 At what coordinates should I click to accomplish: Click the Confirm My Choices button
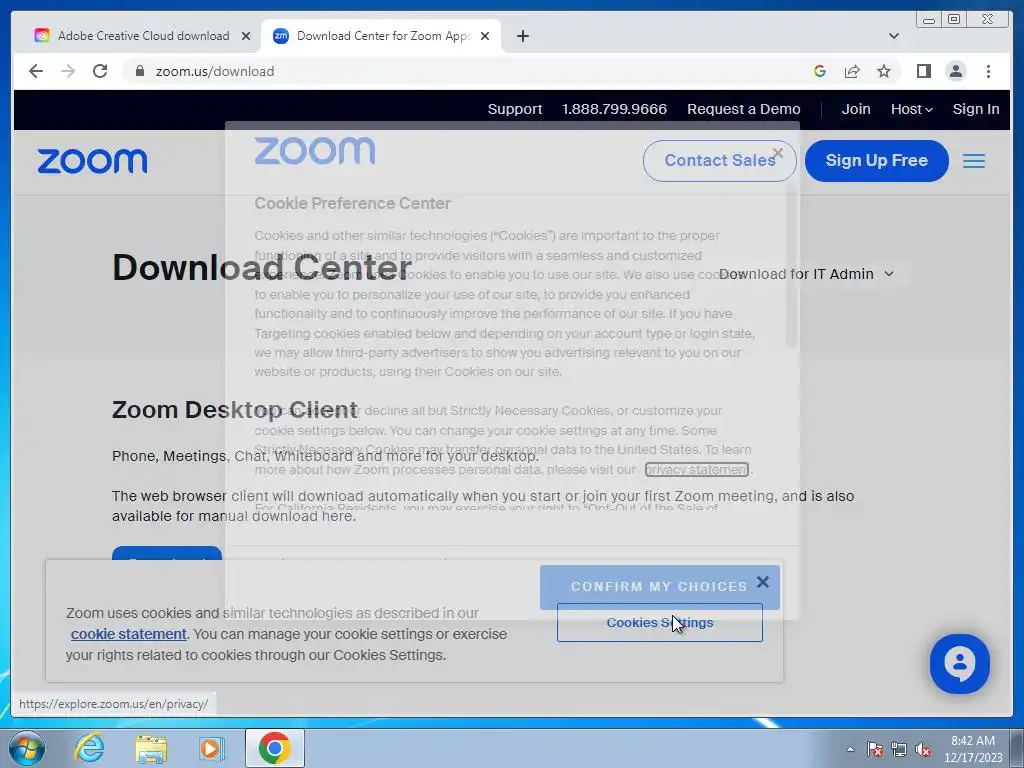660,586
